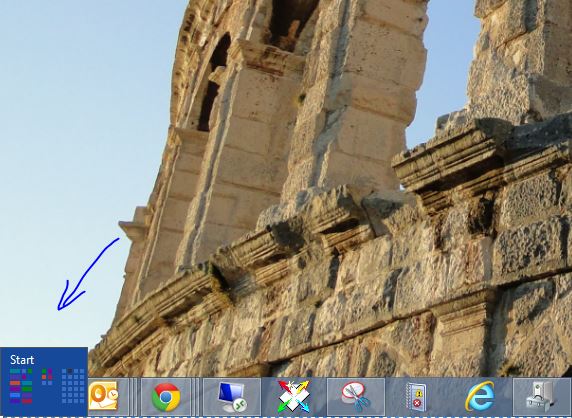The height and width of the screenshot is (418, 572).
Task: Open the notebook with warning and error icons
Action: [416, 397]
